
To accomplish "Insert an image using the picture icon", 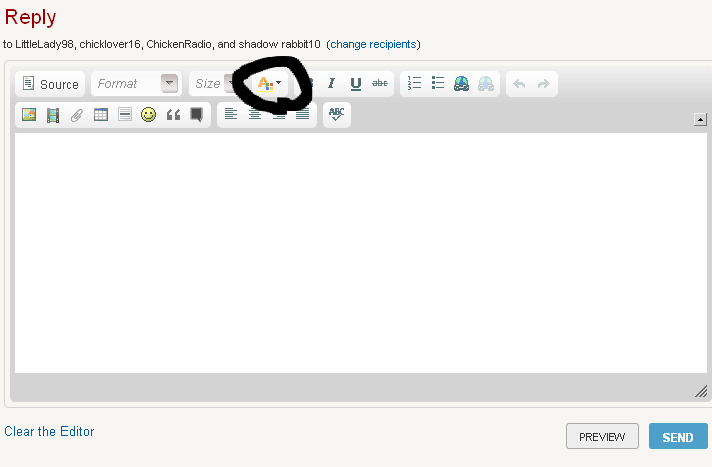I will (x=29, y=115).
